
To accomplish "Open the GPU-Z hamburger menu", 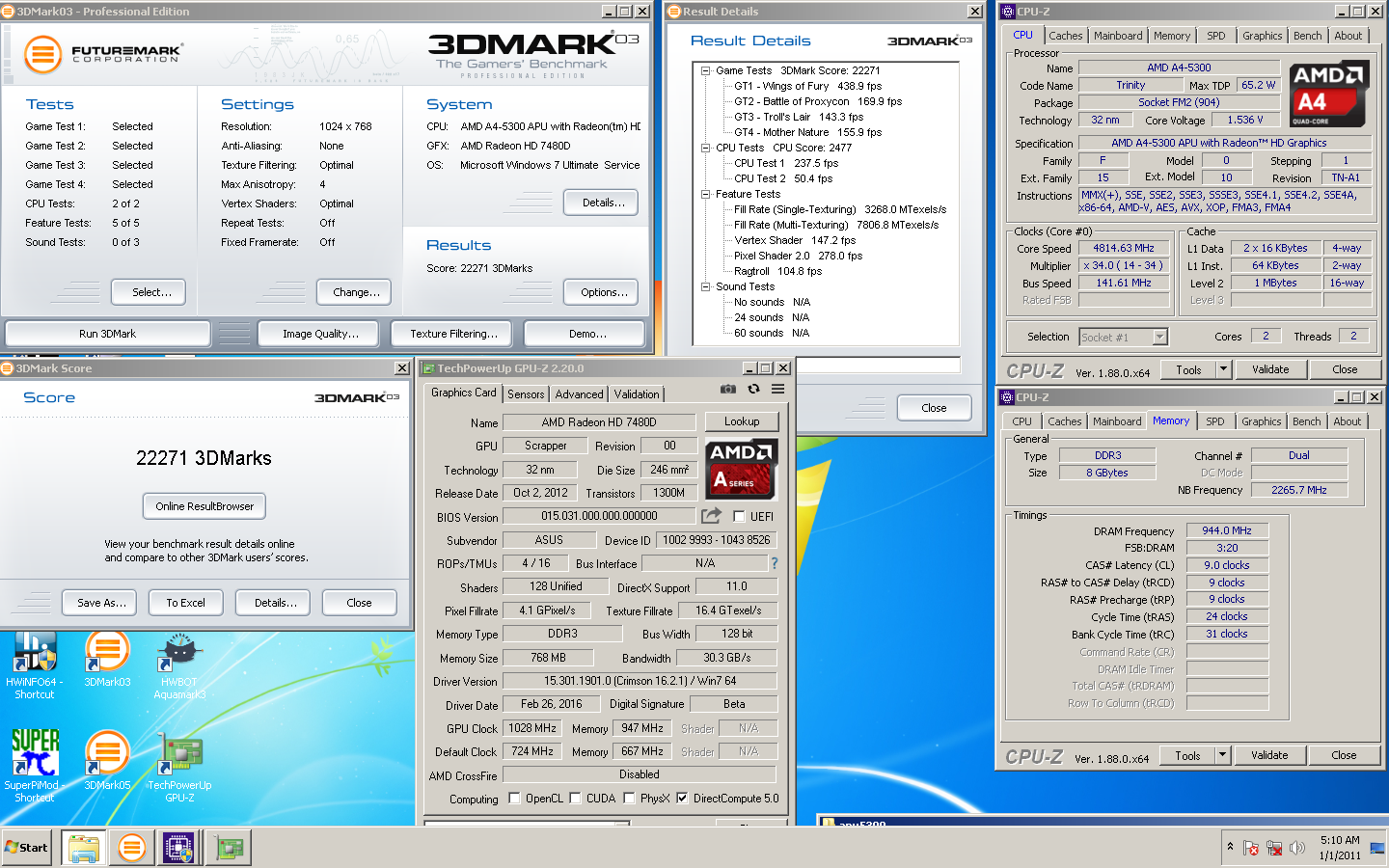I will tap(777, 389).
